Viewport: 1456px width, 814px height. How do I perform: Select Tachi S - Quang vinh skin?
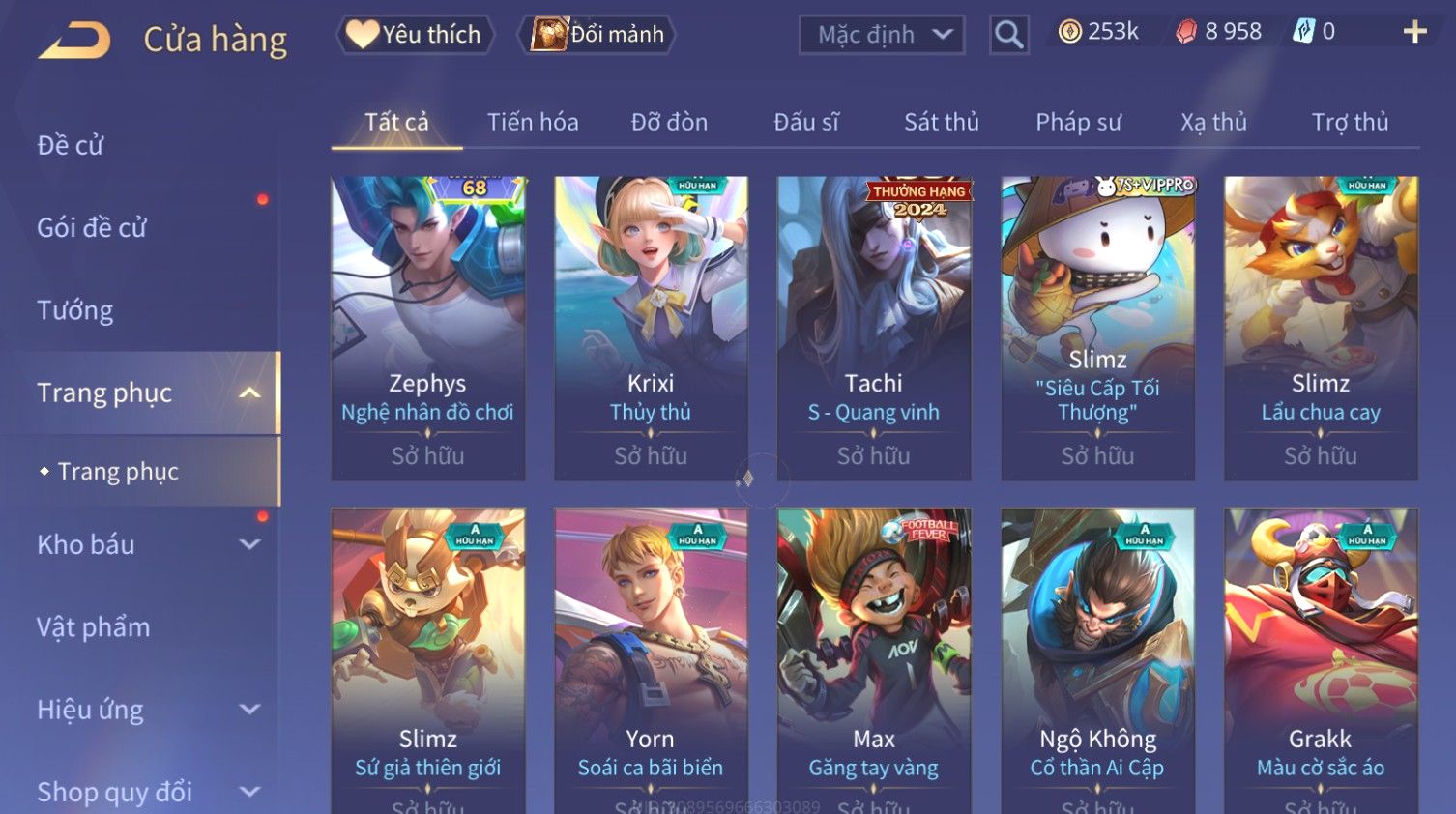click(x=874, y=328)
